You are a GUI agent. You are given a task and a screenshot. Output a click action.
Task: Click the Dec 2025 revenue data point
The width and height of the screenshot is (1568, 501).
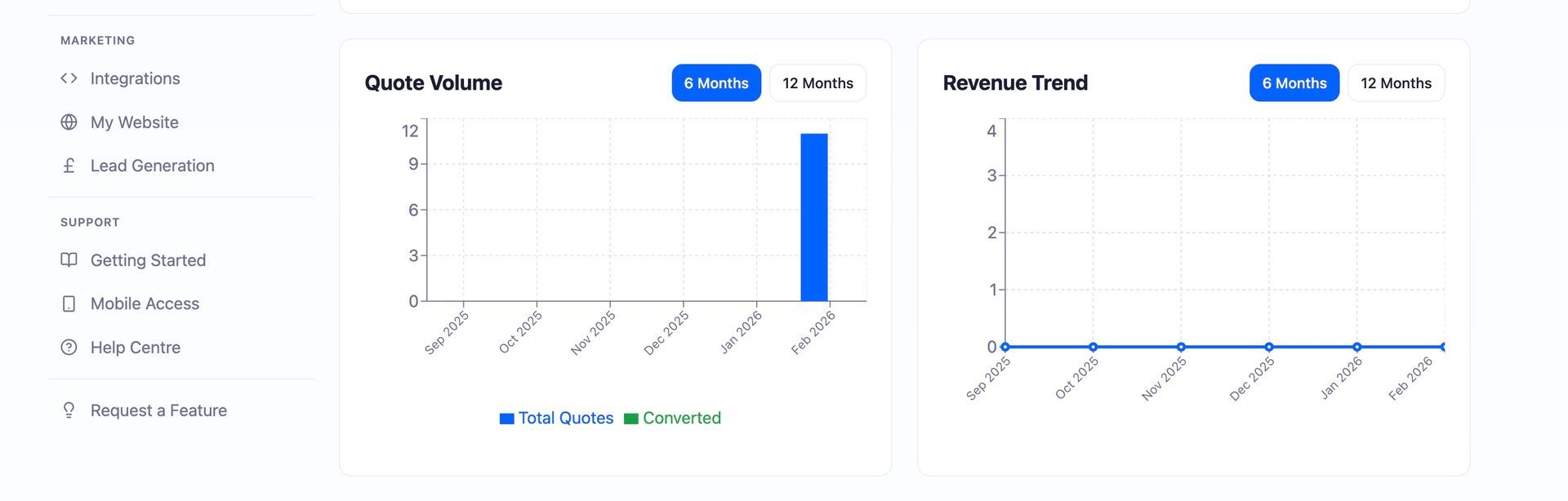(x=1269, y=347)
